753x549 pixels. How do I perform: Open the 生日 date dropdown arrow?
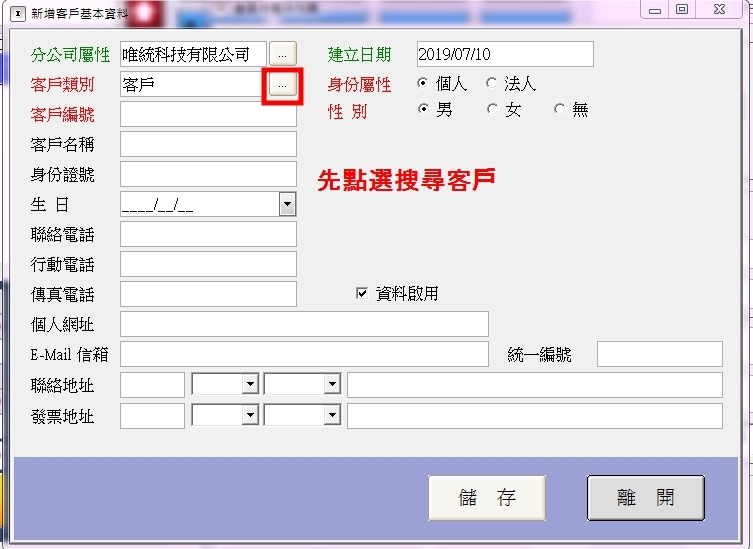287,204
